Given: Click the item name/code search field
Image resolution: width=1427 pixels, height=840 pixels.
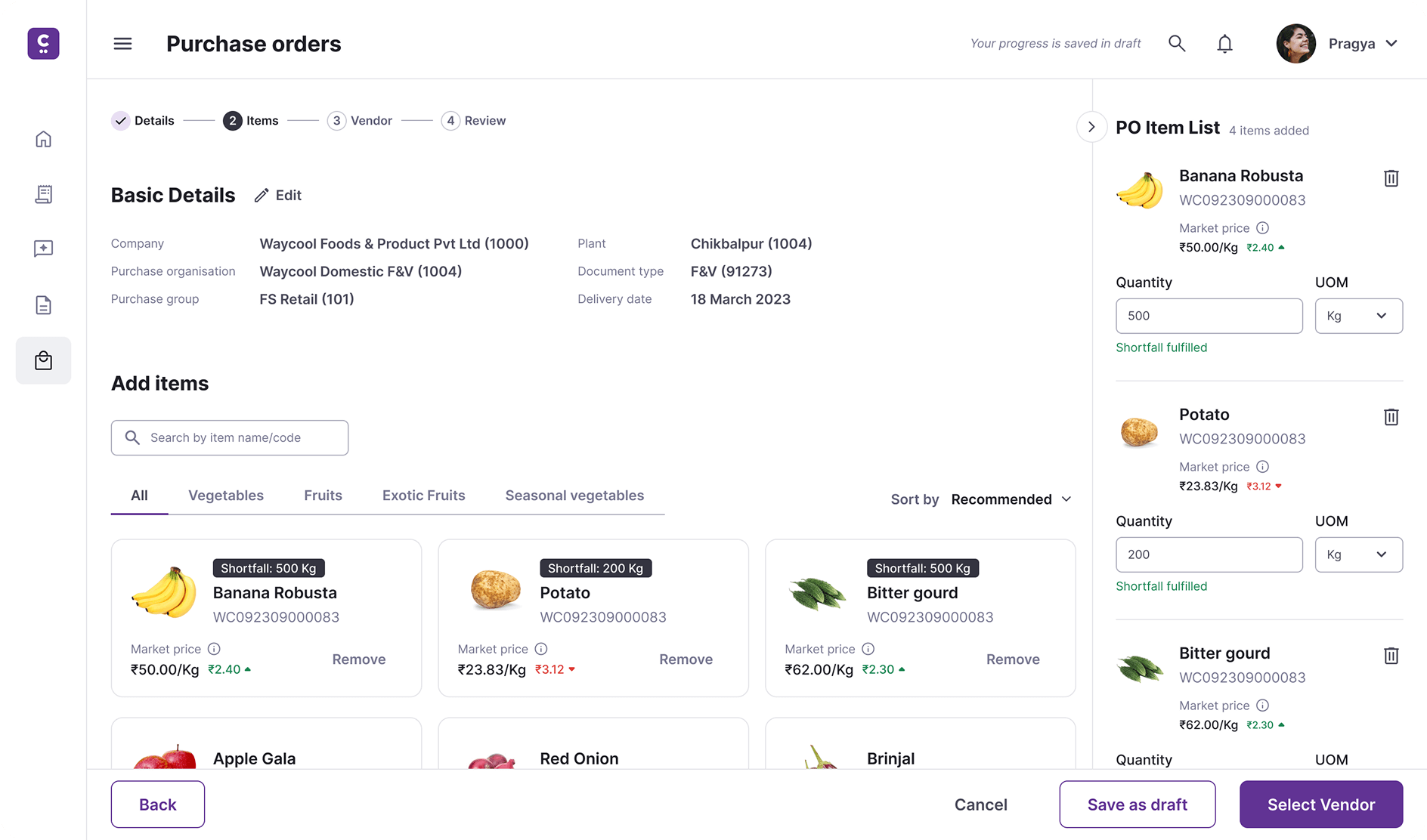Looking at the screenshot, I should 230,438.
